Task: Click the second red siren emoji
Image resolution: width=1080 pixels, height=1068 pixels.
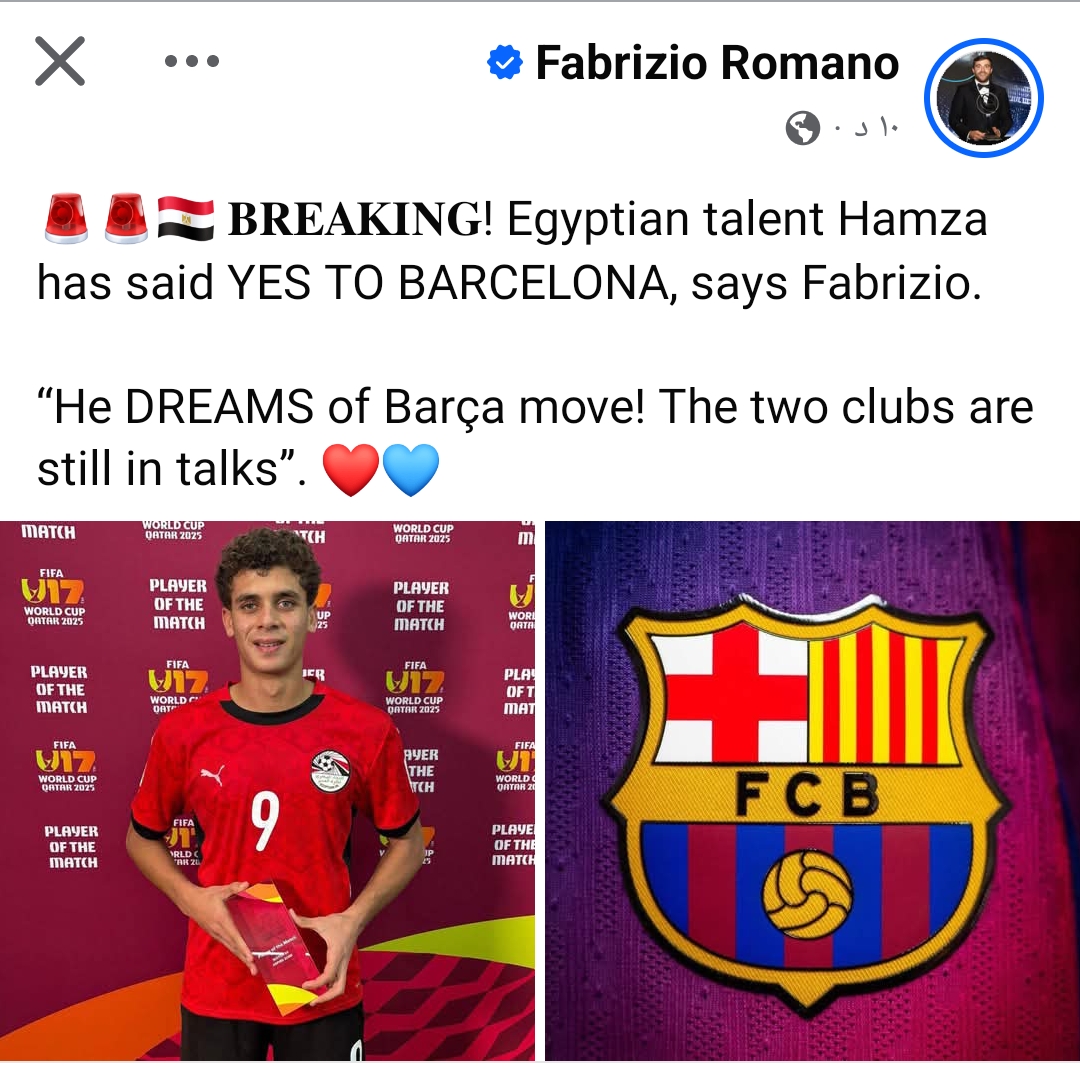Action: (127, 219)
